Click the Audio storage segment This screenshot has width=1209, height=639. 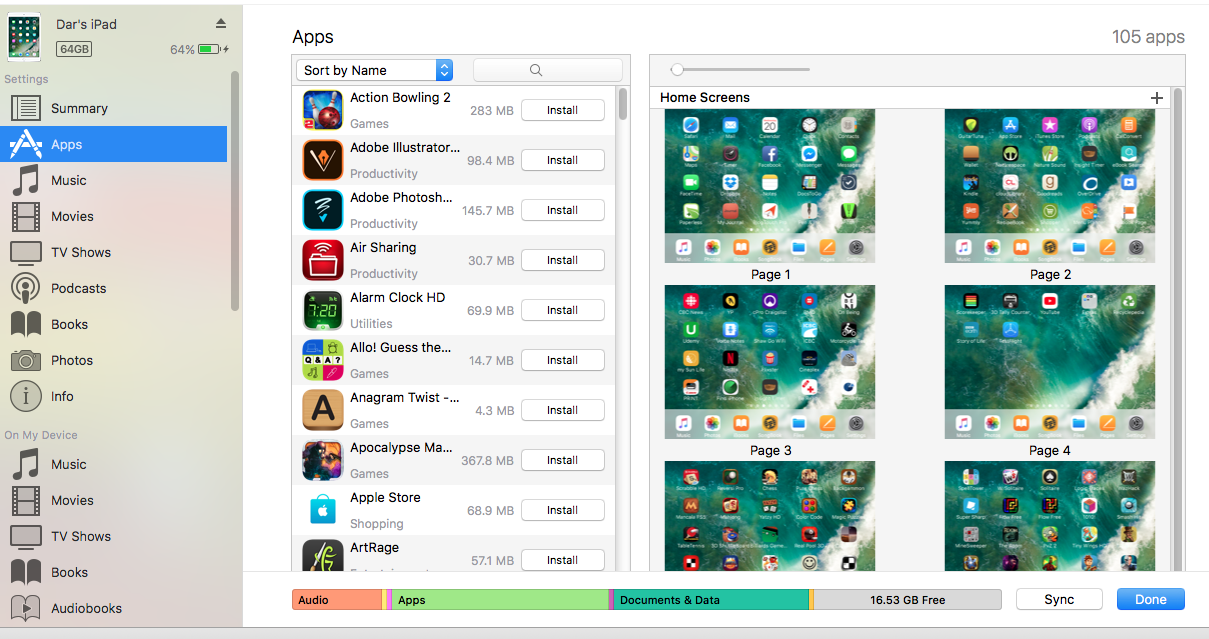coord(337,600)
